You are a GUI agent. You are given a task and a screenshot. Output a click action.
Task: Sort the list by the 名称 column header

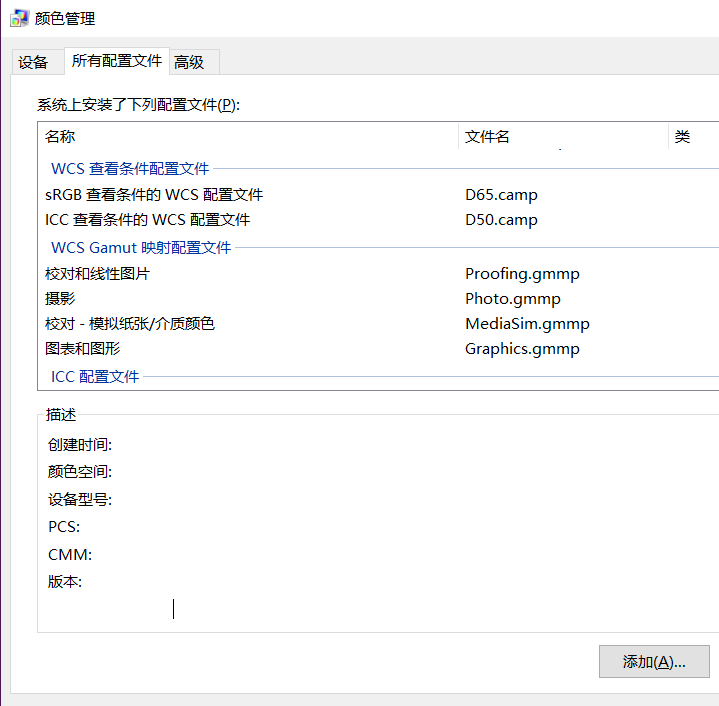(x=61, y=137)
